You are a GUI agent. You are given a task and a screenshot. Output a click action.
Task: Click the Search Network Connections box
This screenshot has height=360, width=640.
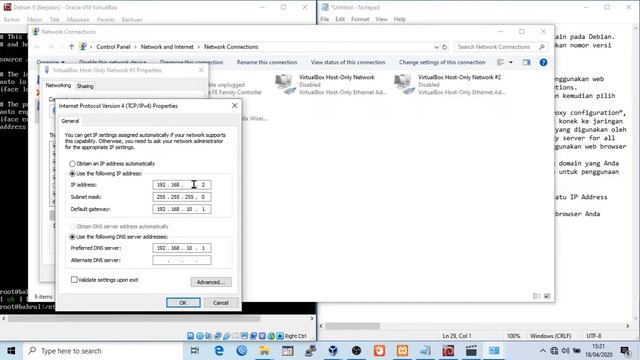point(501,47)
